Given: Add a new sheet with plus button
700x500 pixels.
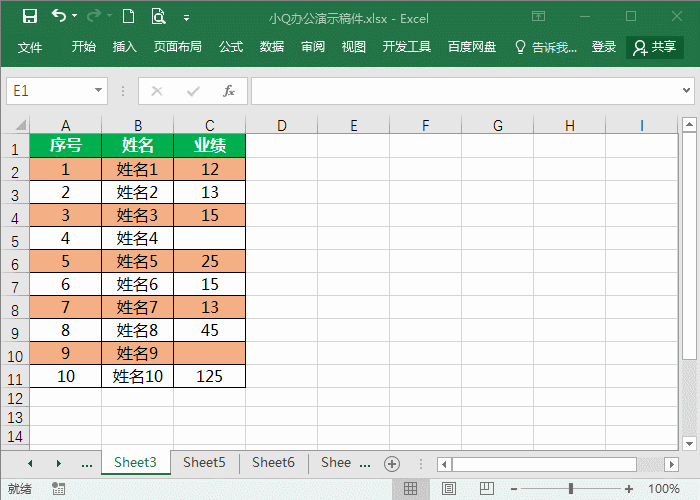Looking at the screenshot, I should (x=392, y=464).
